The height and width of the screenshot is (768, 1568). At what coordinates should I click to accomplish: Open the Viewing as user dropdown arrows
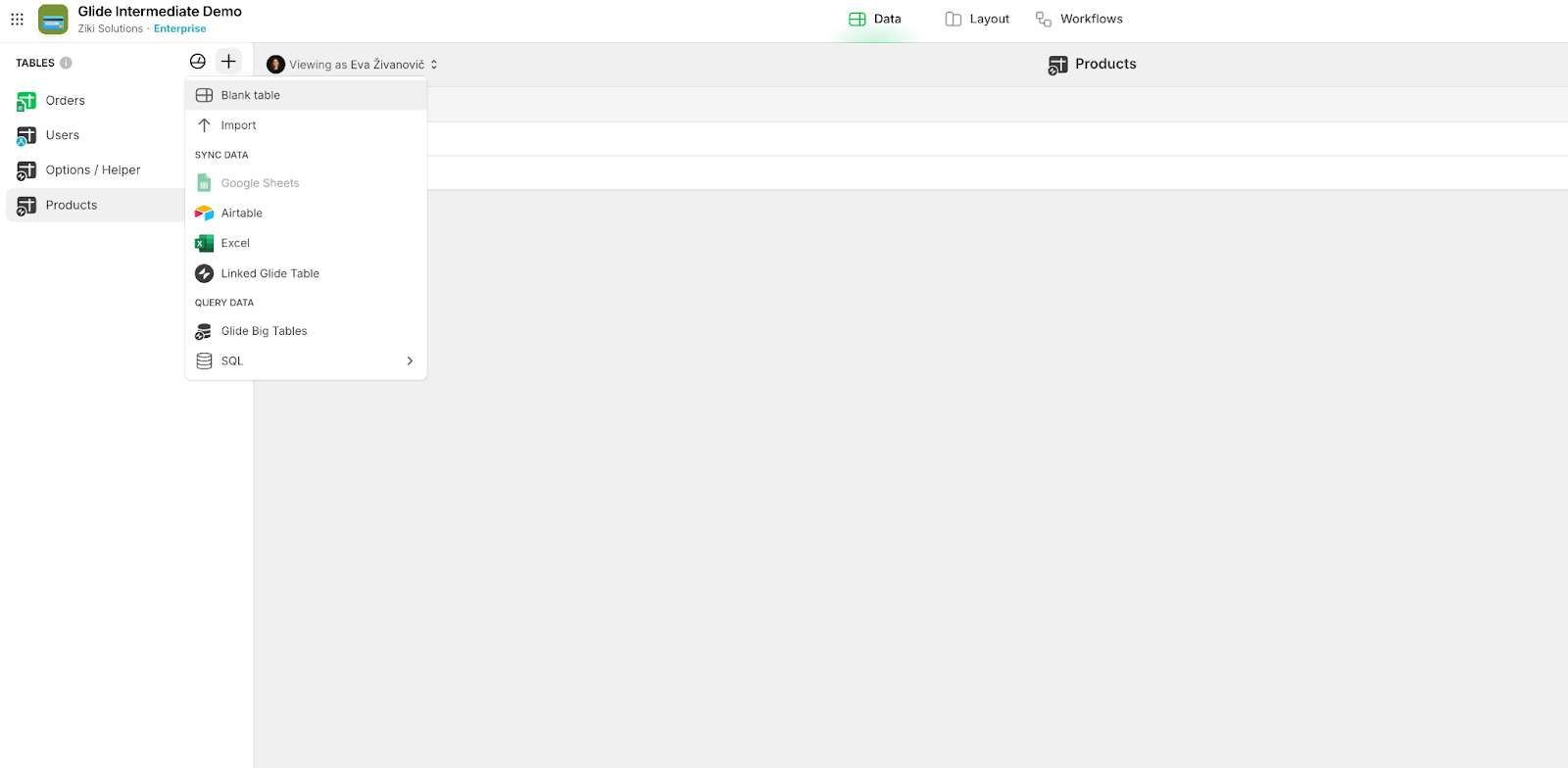pos(434,65)
